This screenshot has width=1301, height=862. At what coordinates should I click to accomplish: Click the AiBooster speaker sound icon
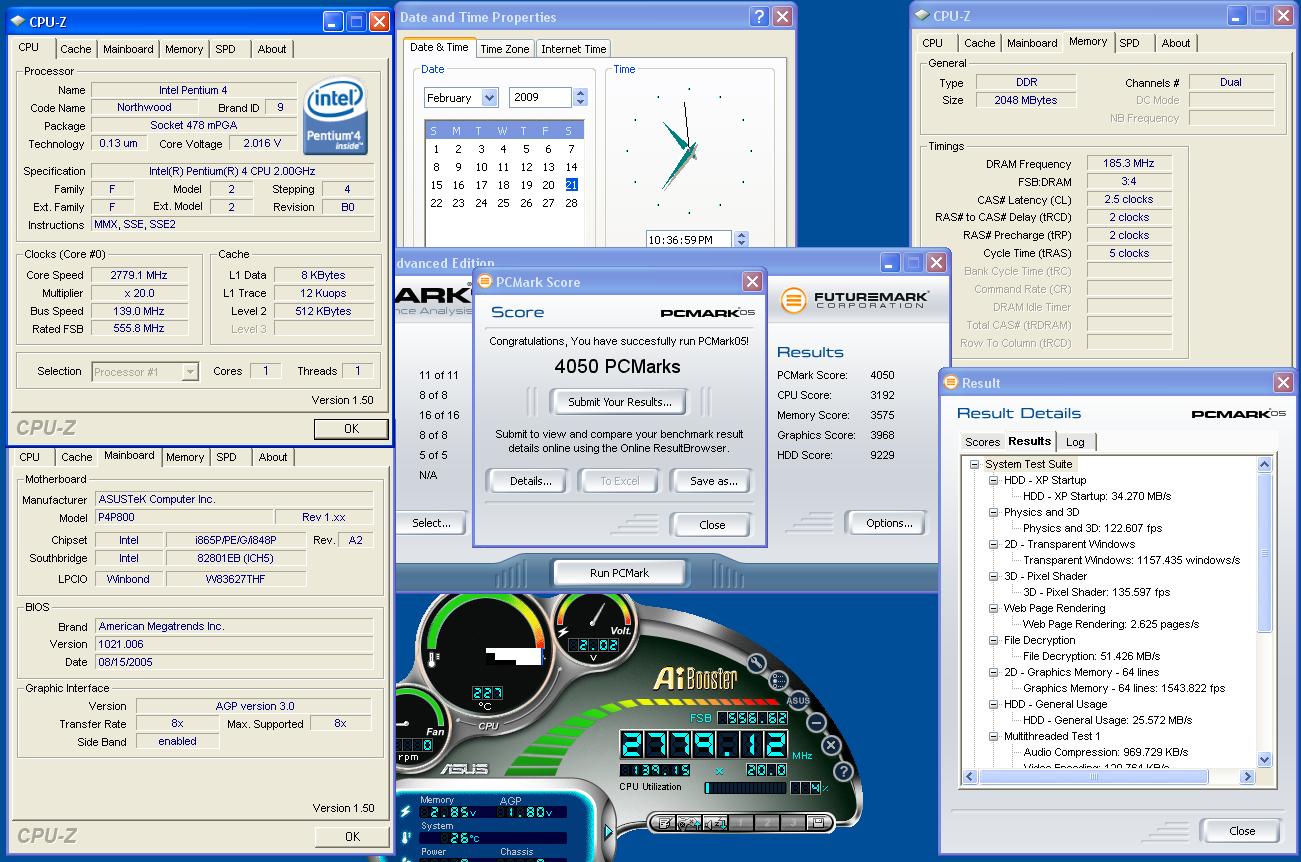[x=715, y=823]
